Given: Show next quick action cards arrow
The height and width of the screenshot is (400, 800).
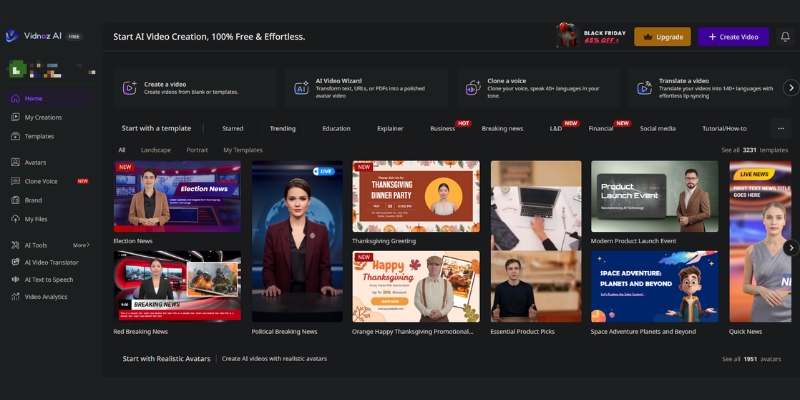Looking at the screenshot, I should (x=791, y=88).
